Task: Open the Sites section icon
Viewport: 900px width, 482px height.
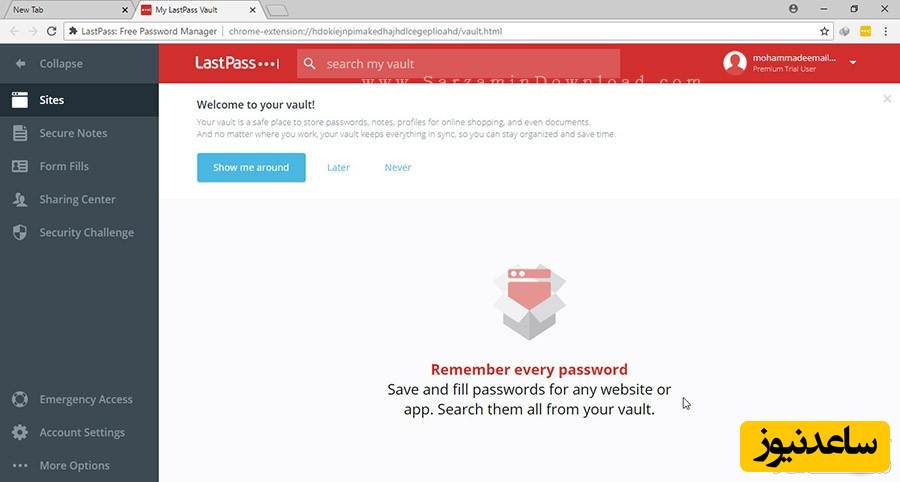Action: [x=20, y=100]
